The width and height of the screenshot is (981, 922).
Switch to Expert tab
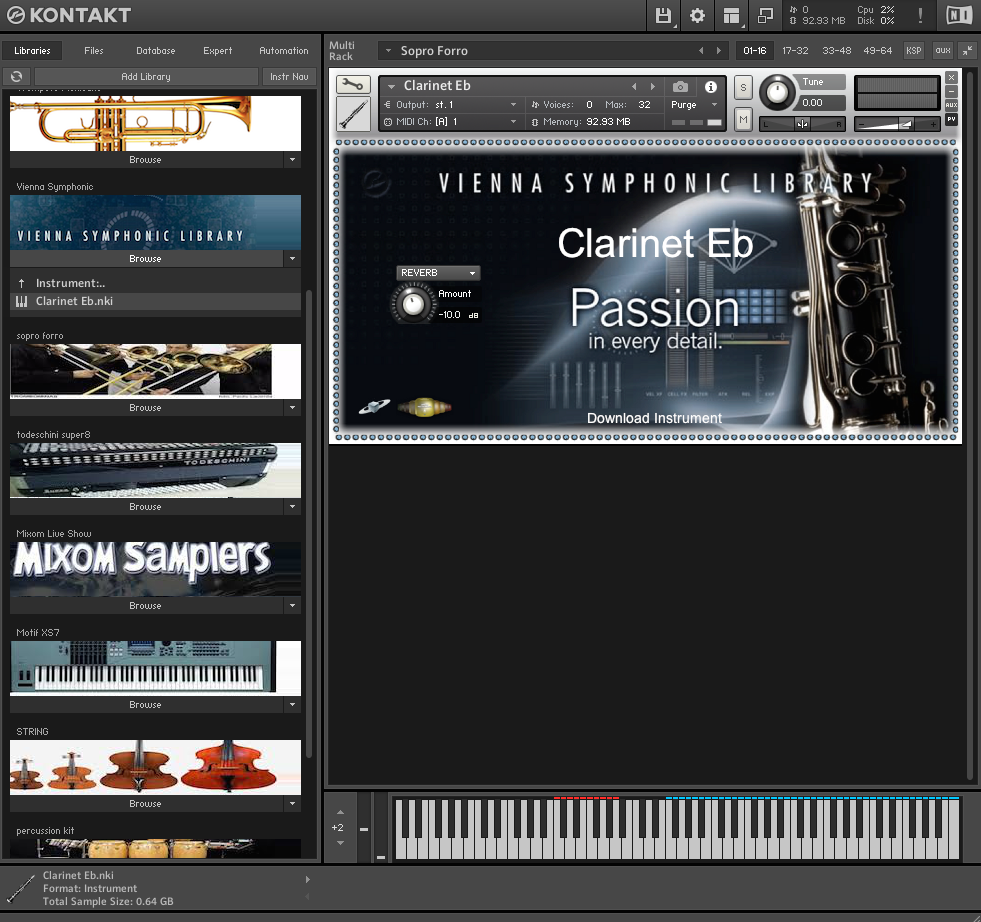[x=218, y=51]
